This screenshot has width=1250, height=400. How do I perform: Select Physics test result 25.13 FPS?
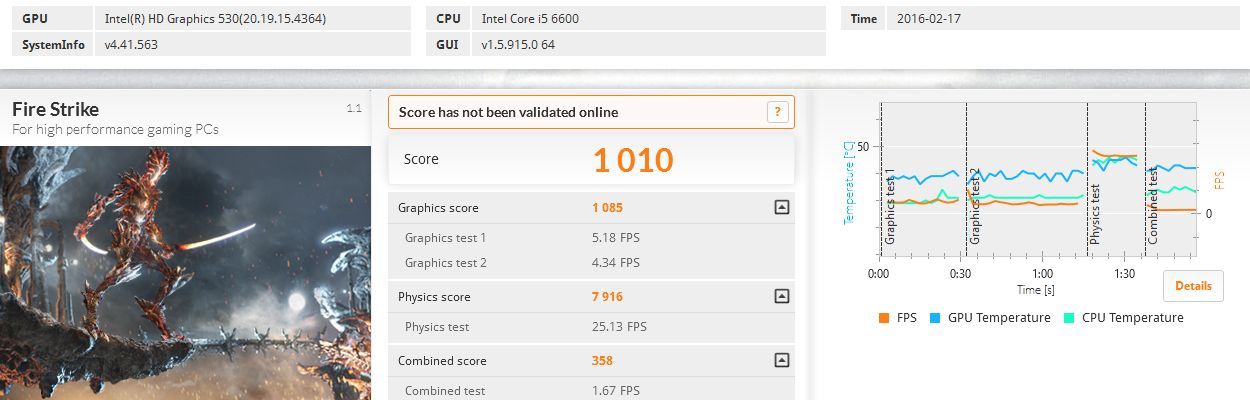tap(619, 327)
